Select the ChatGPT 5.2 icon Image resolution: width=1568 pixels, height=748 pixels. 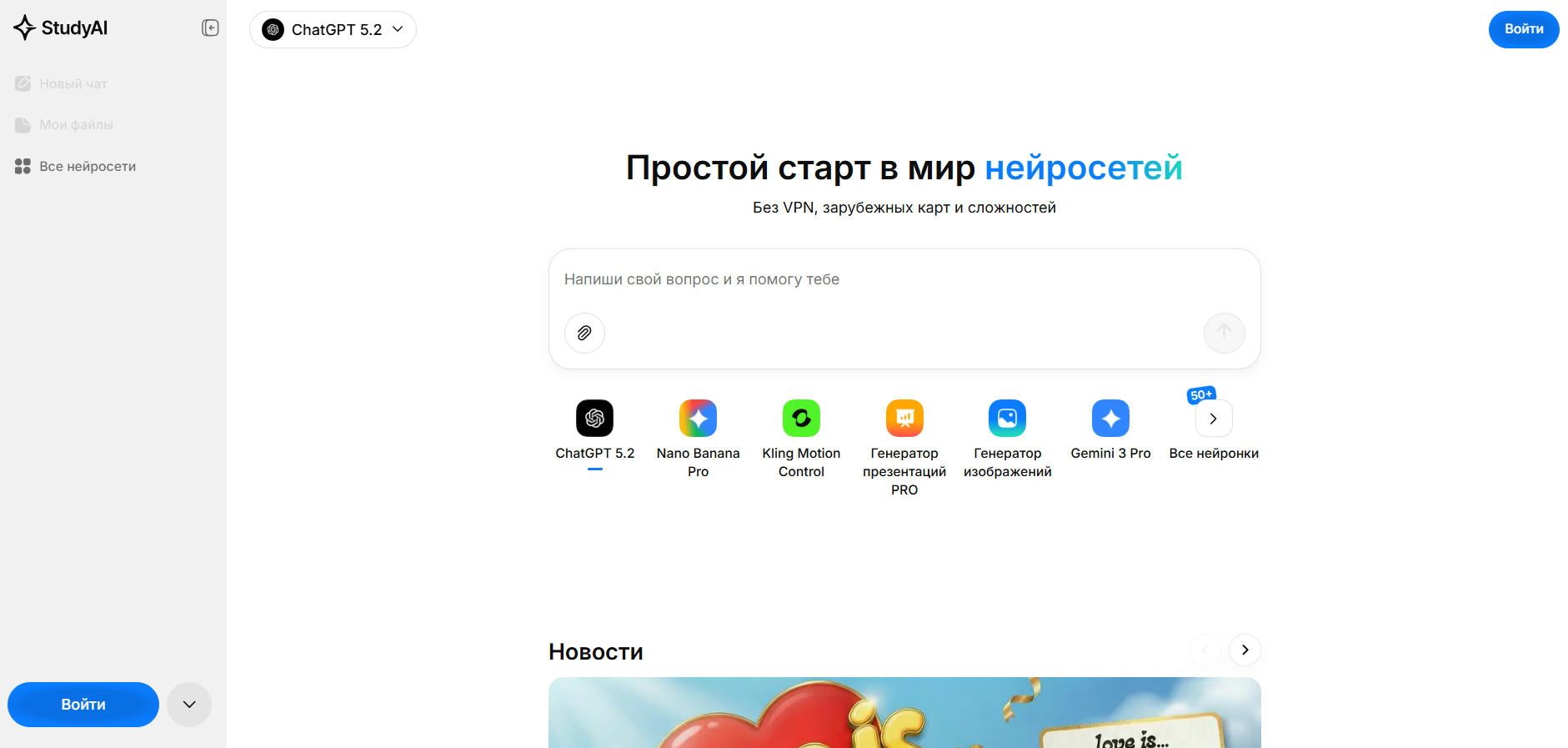click(594, 419)
